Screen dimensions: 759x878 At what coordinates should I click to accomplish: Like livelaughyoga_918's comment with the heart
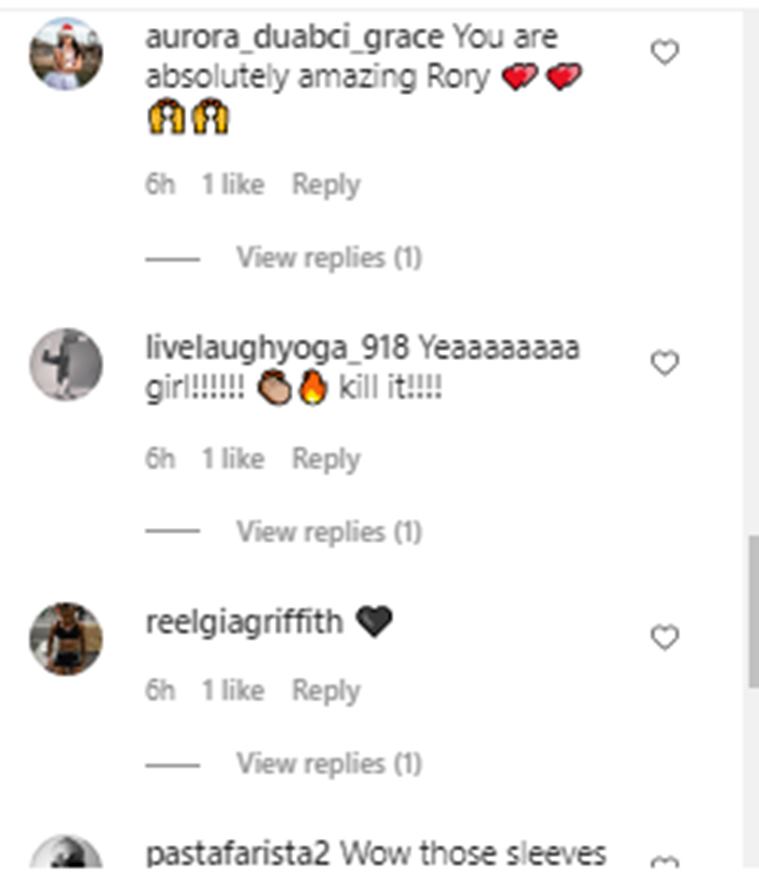pos(665,364)
